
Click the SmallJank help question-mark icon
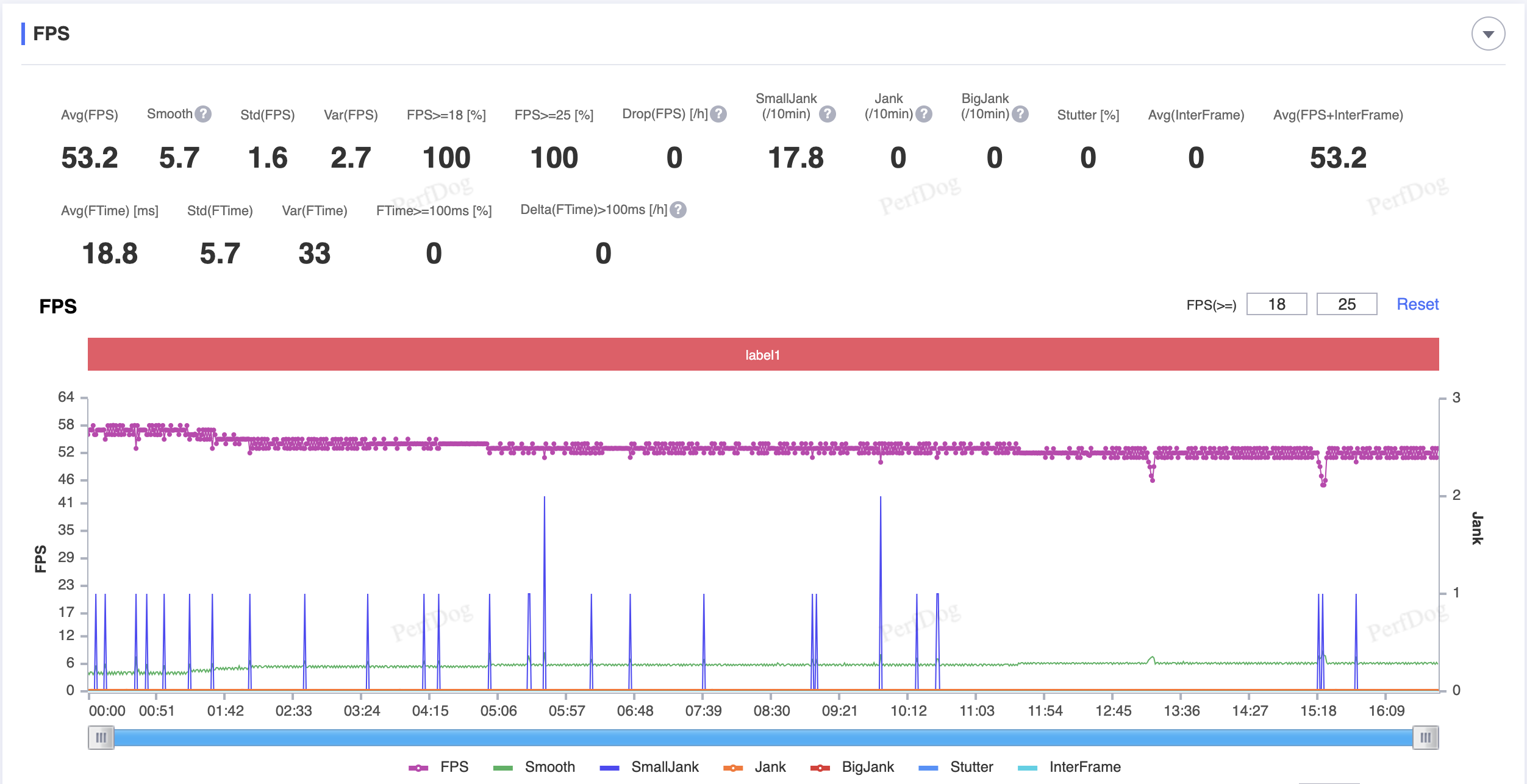[827, 114]
